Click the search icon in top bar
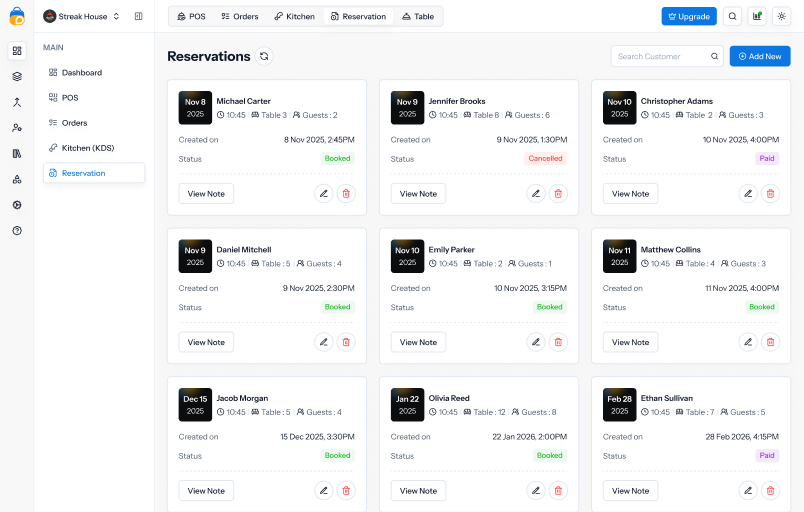 [732, 16]
